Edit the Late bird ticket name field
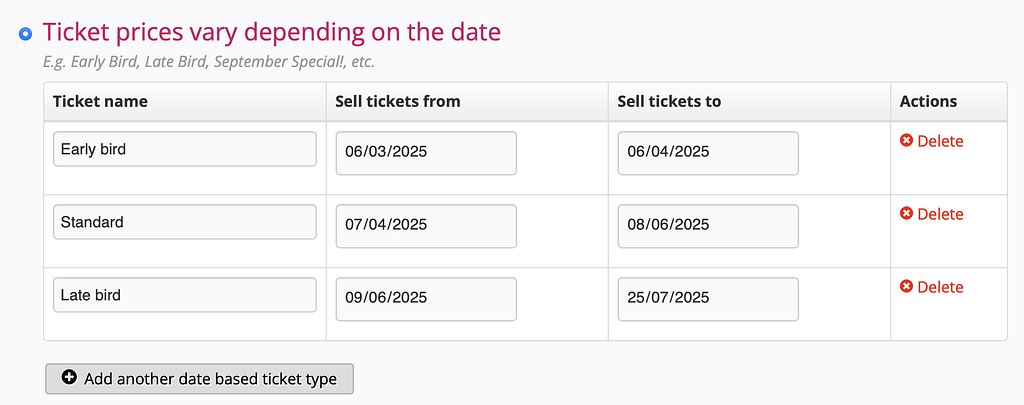The width and height of the screenshot is (1024, 405). [185, 295]
